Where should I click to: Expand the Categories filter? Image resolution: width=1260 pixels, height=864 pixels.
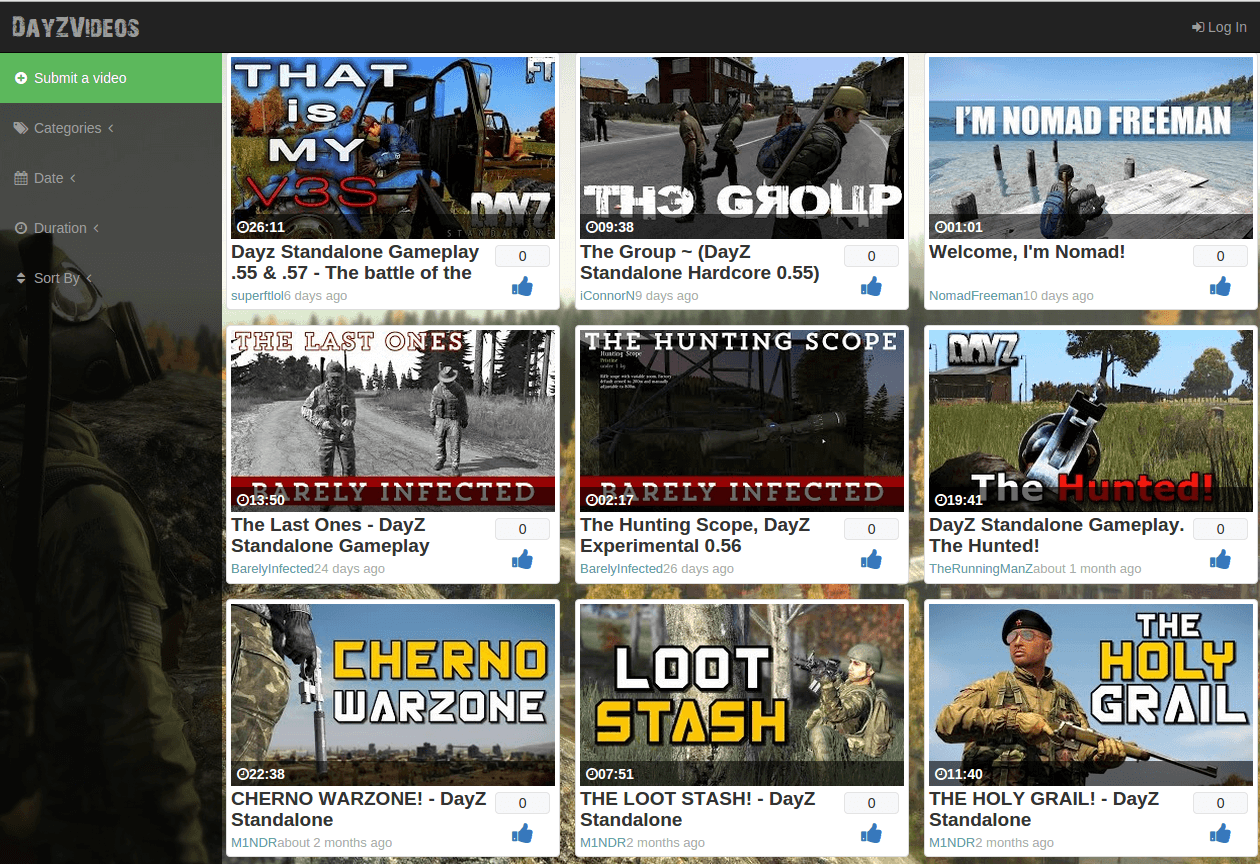[111, 128]
